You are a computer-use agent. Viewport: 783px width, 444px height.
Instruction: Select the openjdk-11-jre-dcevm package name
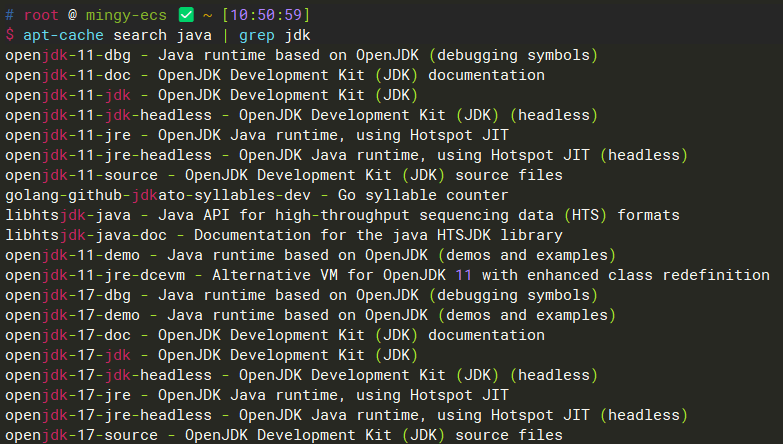click(x=95, y=275)
